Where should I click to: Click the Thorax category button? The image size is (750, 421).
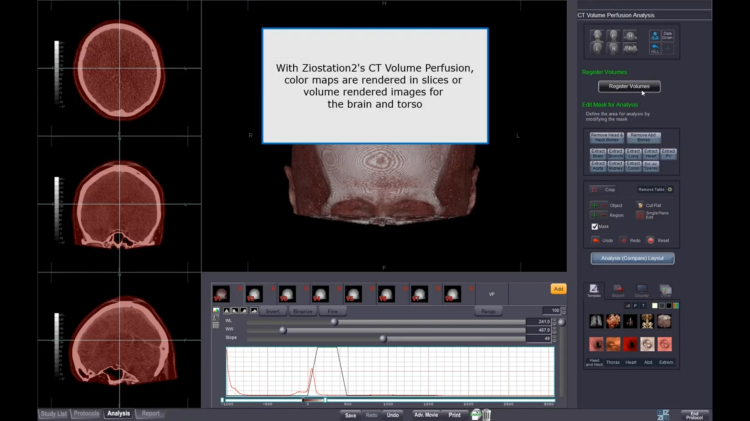[x=613, y=363]
